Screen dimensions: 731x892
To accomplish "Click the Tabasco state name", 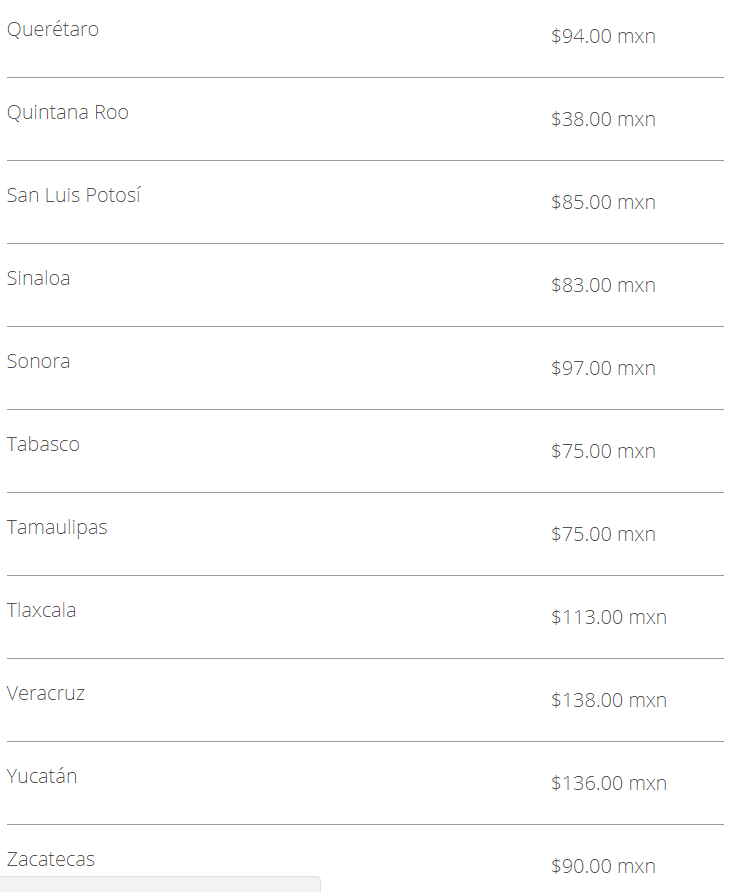I will (43, 445).
